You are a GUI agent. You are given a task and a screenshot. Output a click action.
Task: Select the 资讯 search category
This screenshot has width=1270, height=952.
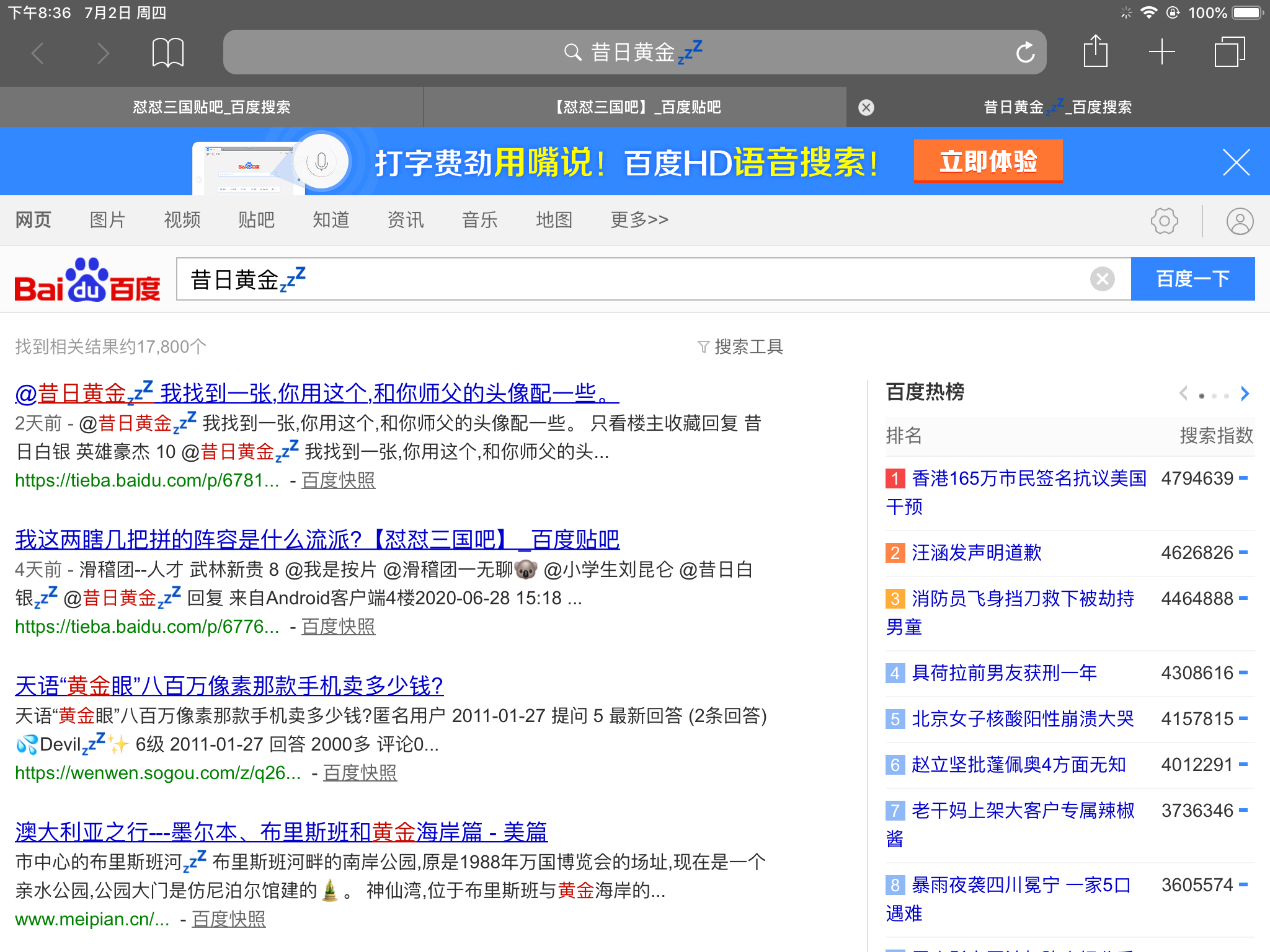406,219
